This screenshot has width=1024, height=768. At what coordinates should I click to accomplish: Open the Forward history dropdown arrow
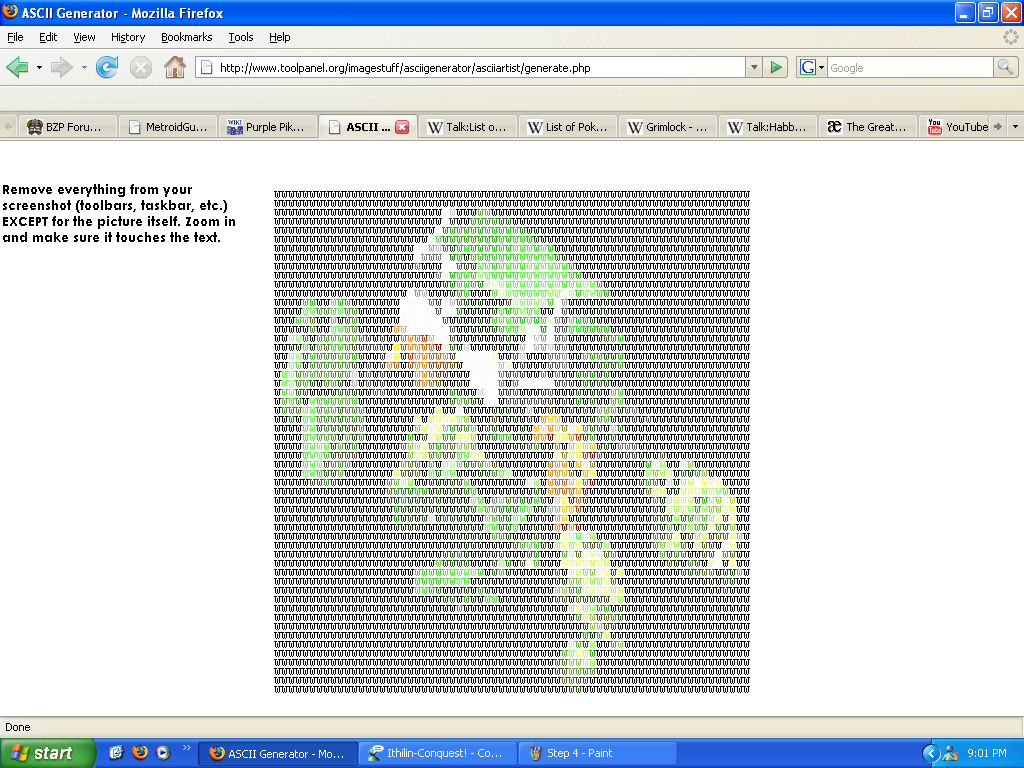coord(84,67)
